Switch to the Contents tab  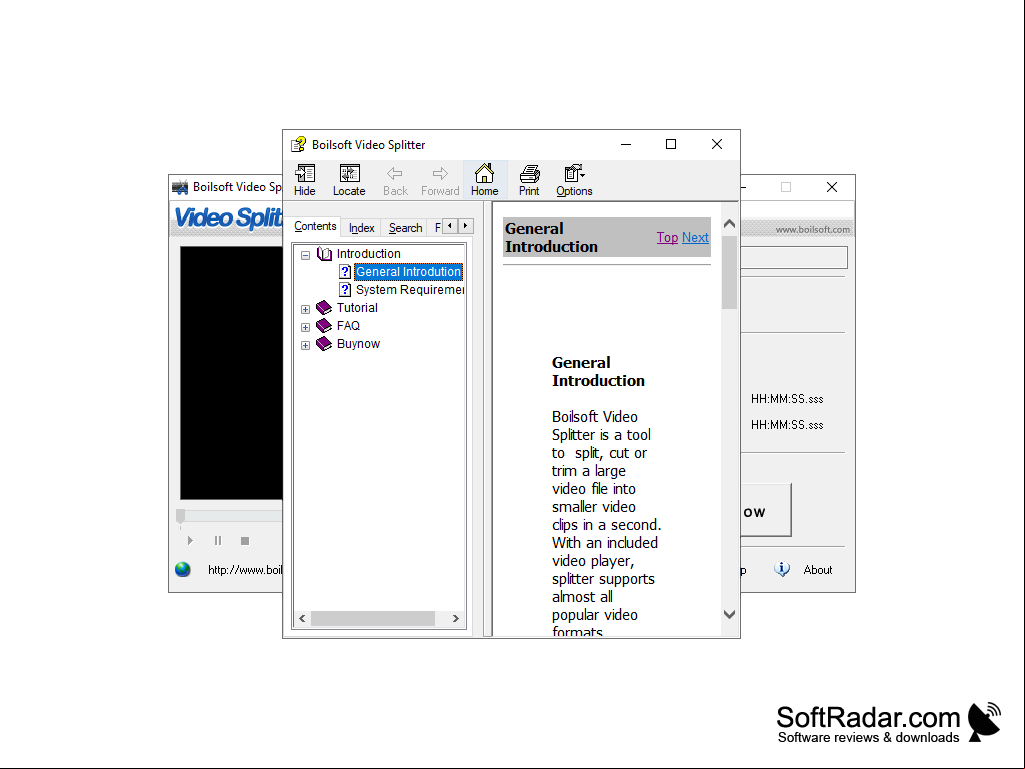point(315,226)
